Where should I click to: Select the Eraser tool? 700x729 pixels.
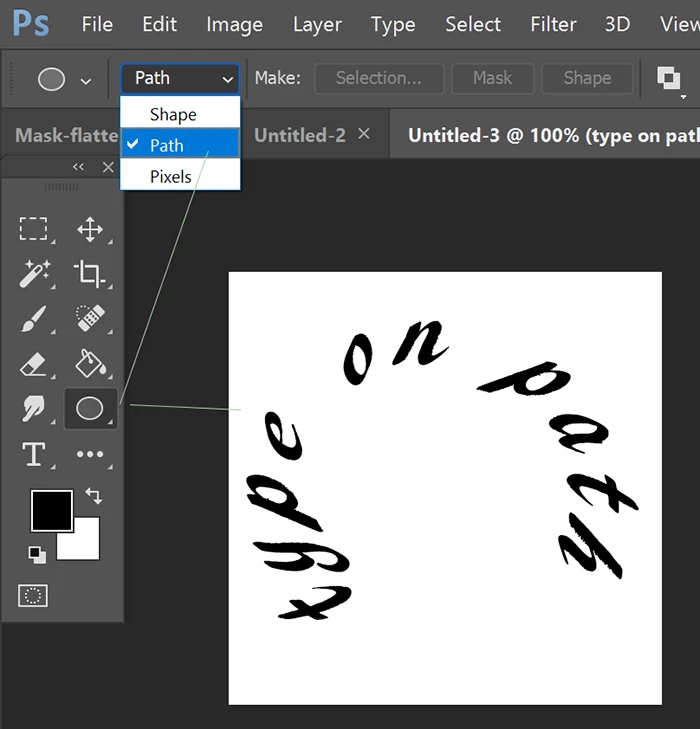click(33, 364)
